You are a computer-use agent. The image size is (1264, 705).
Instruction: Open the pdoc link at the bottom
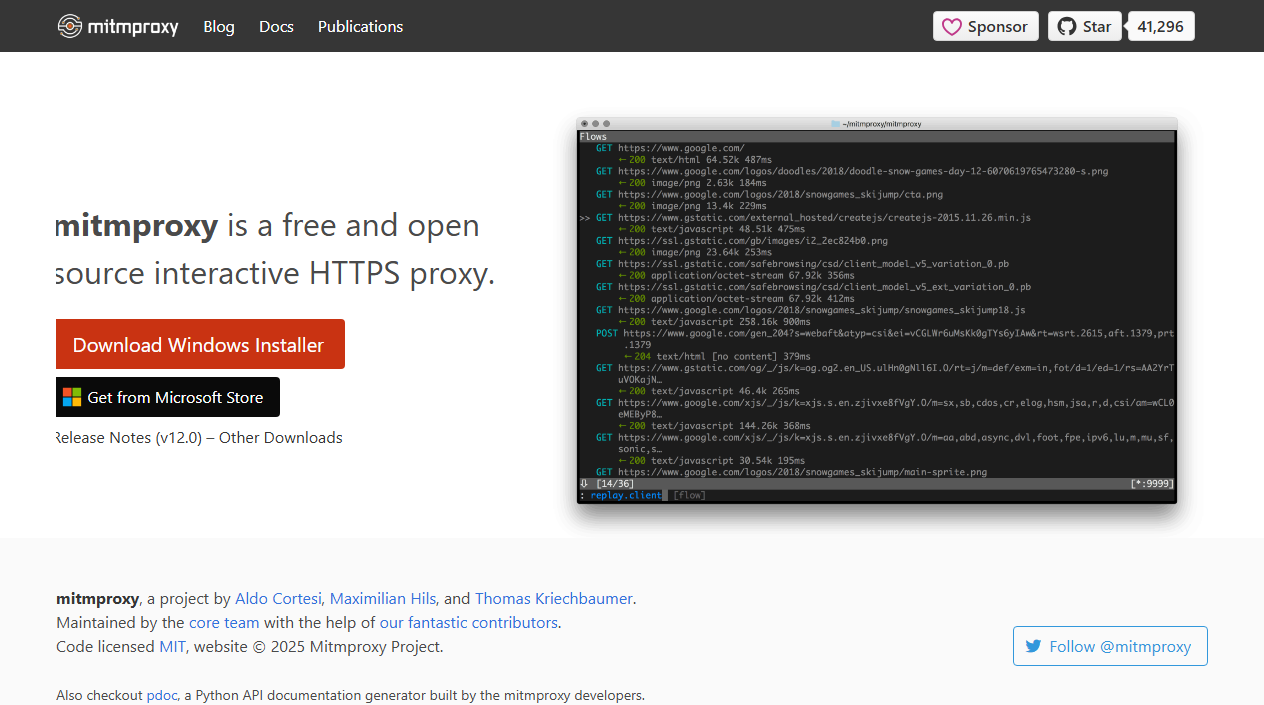click(x=161, y=694)
